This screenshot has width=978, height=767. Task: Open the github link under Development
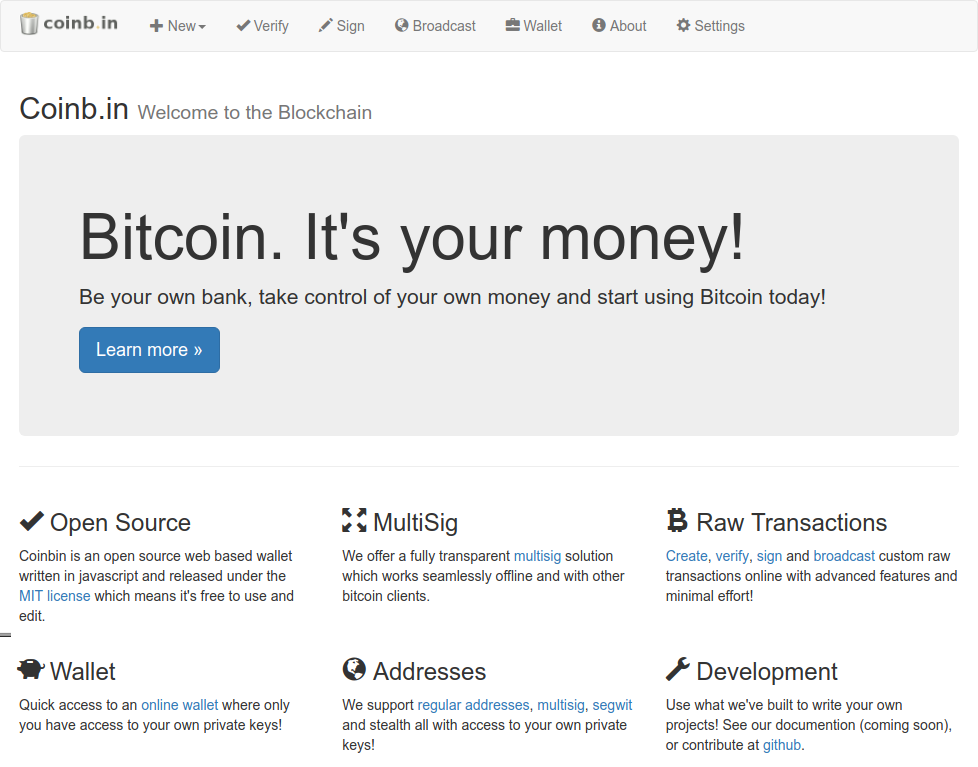pos(782,745)
